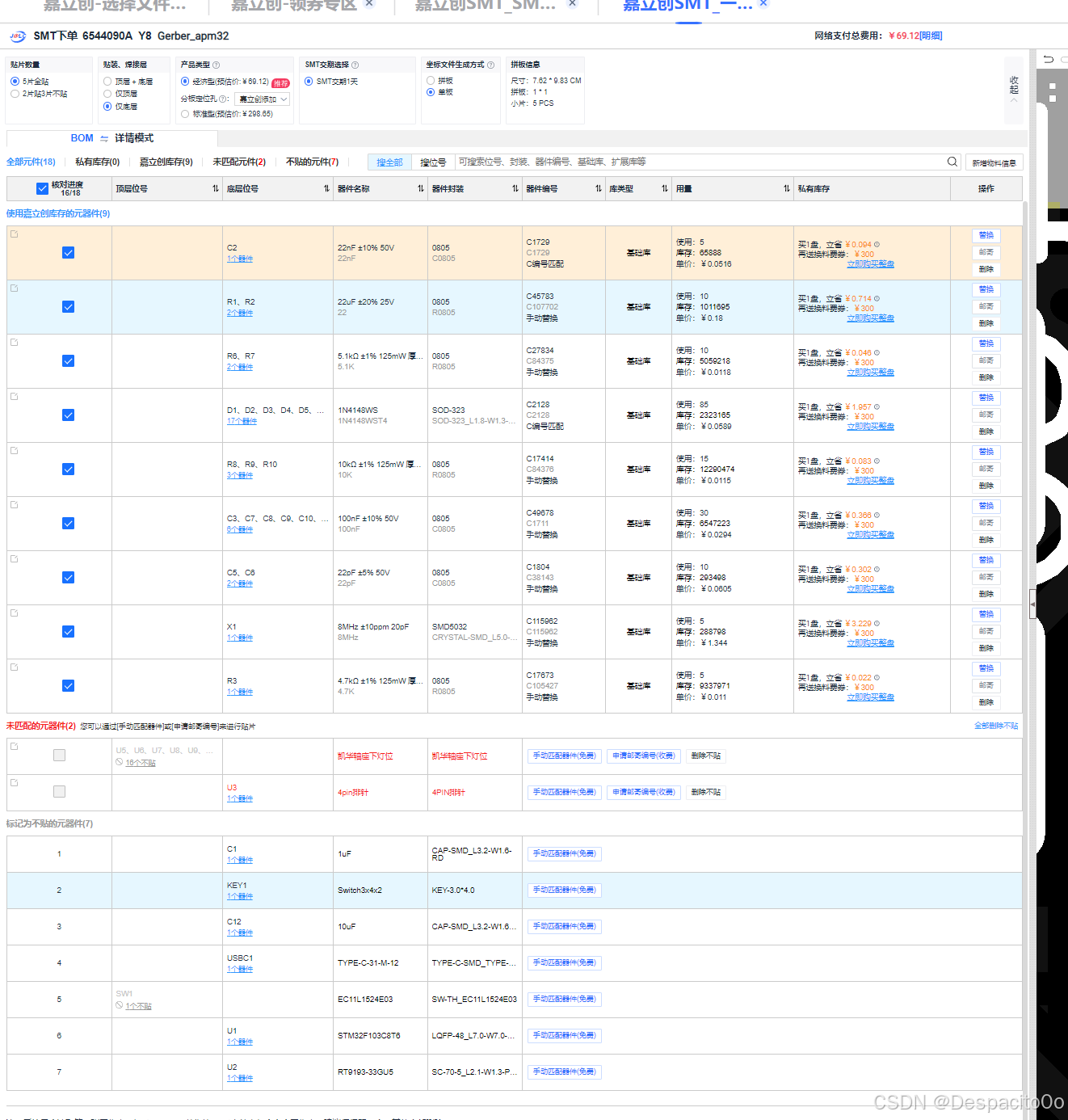Select the 拼板 coordinate file option
This screenshot has height=1120, width=1068.
[x=431, y=81]
